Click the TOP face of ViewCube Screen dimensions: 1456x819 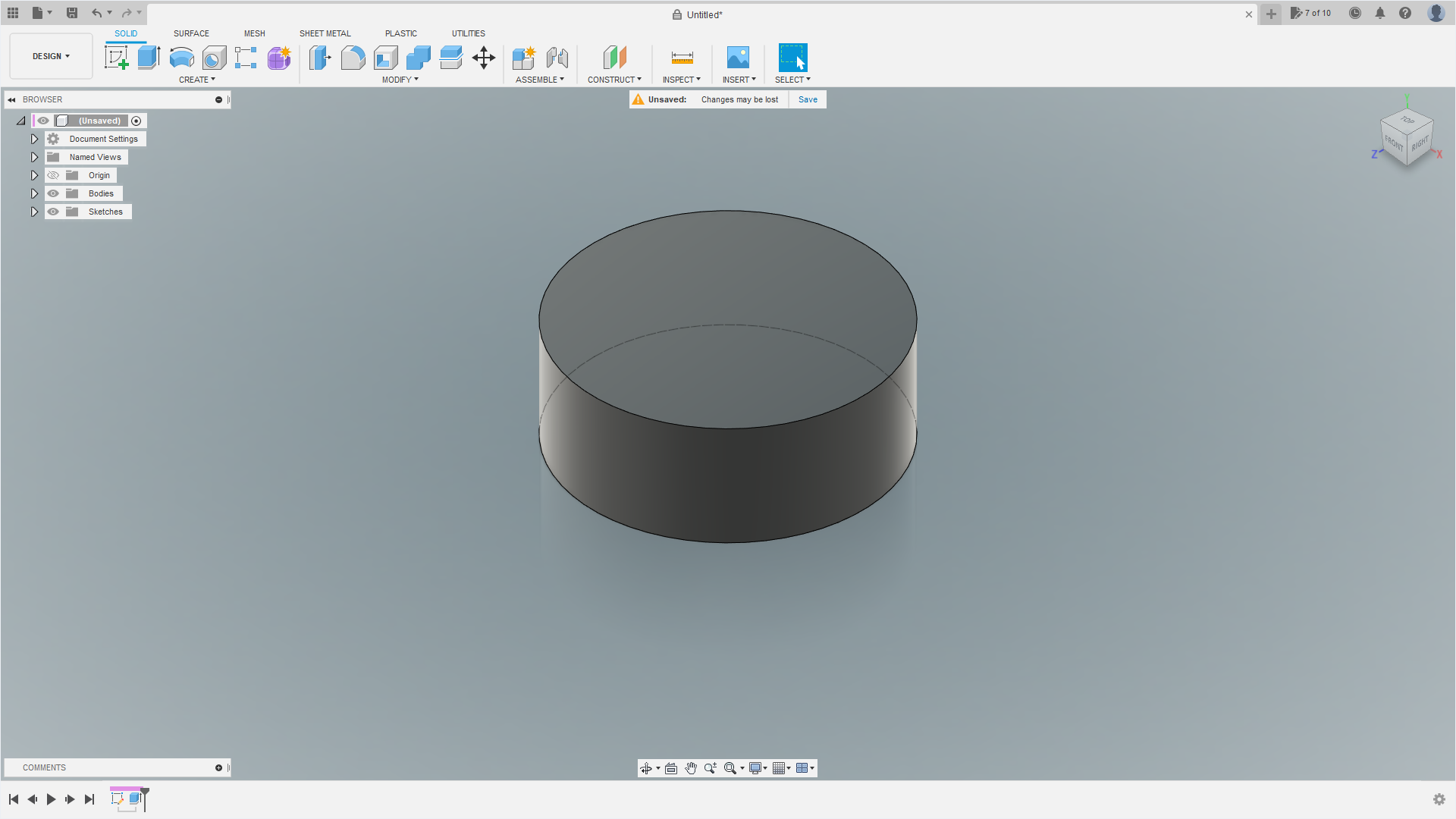click(1407, 121)
